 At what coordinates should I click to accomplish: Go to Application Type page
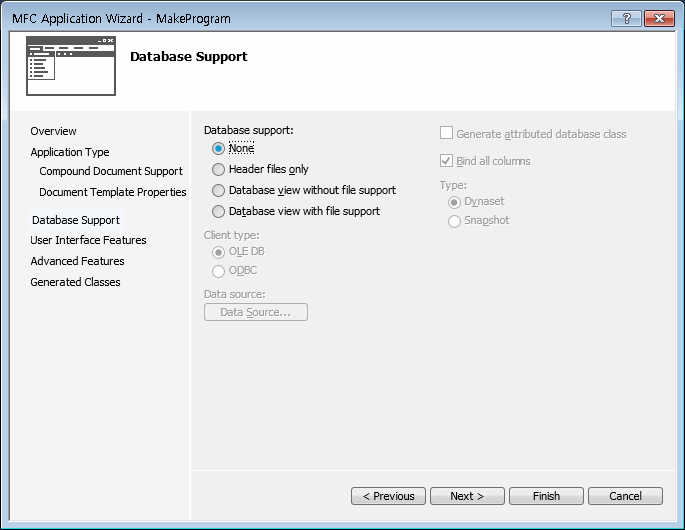click(x=70, y=152)
